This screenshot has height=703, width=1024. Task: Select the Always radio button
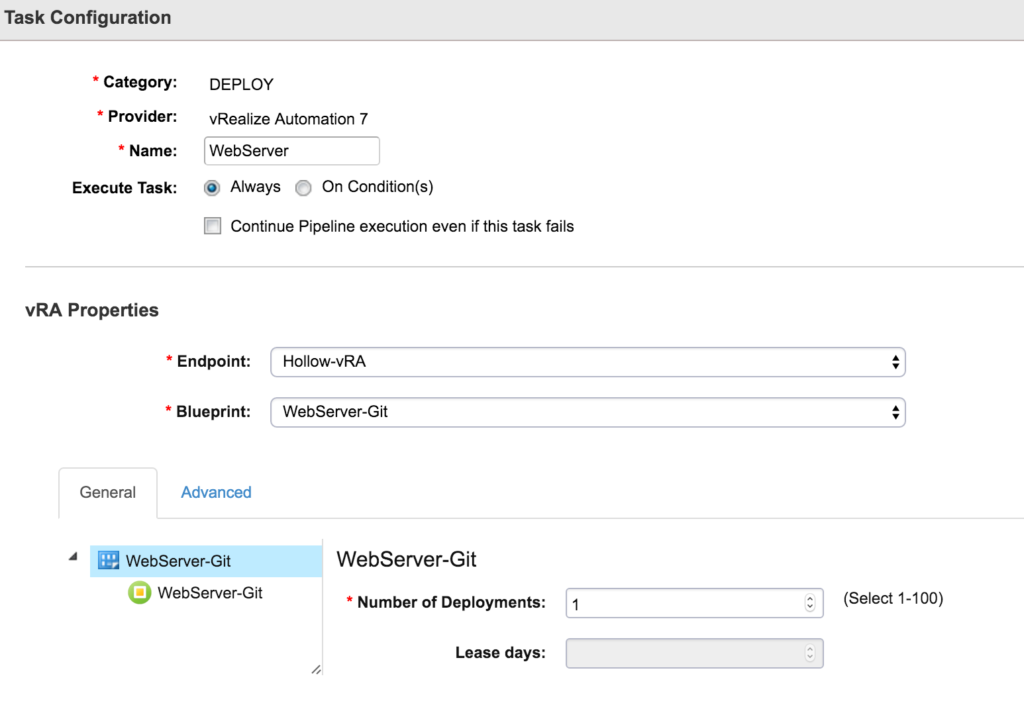click(x=212, y=188)
